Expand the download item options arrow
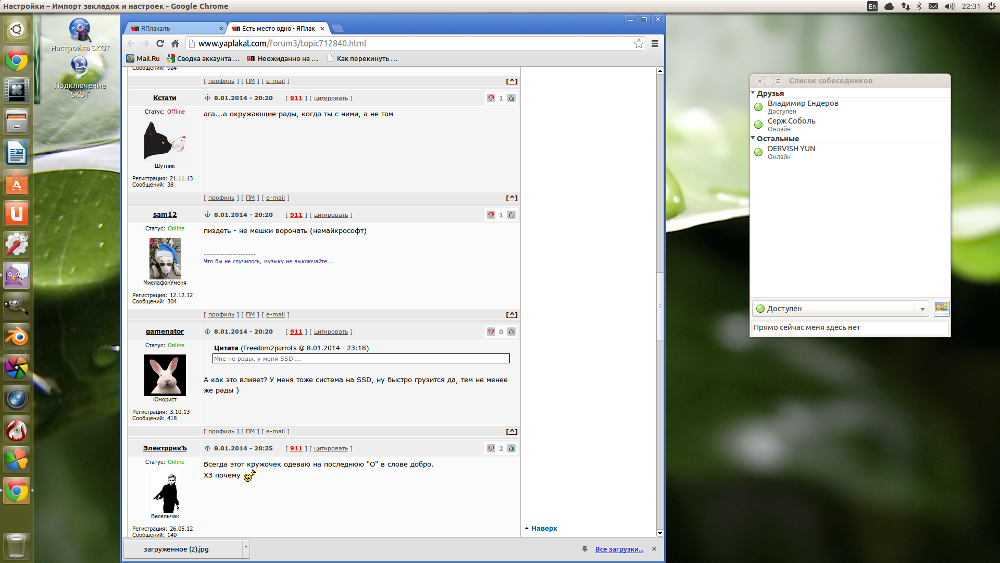 tap(246, 548)
